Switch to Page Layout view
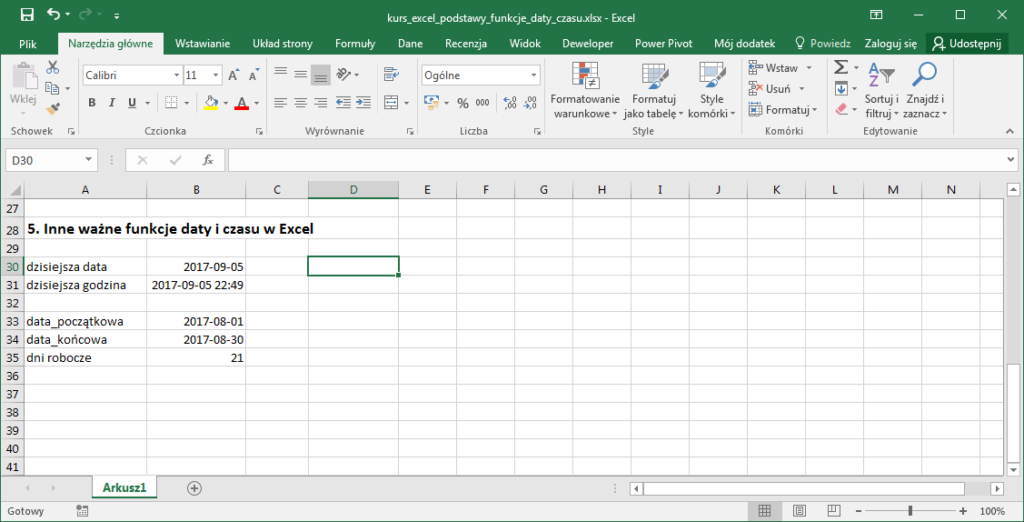Image resolution: width=1024 pixels, height=522 pixels. coord(801,510)
